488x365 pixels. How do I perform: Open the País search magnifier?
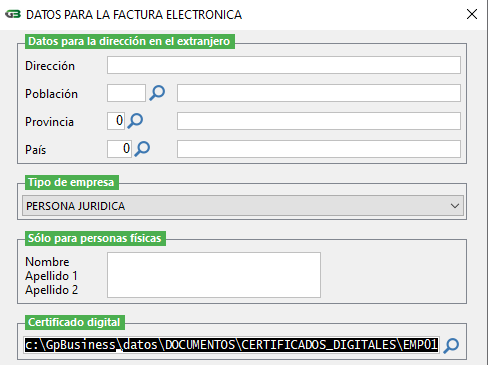[x=142, y=149]
